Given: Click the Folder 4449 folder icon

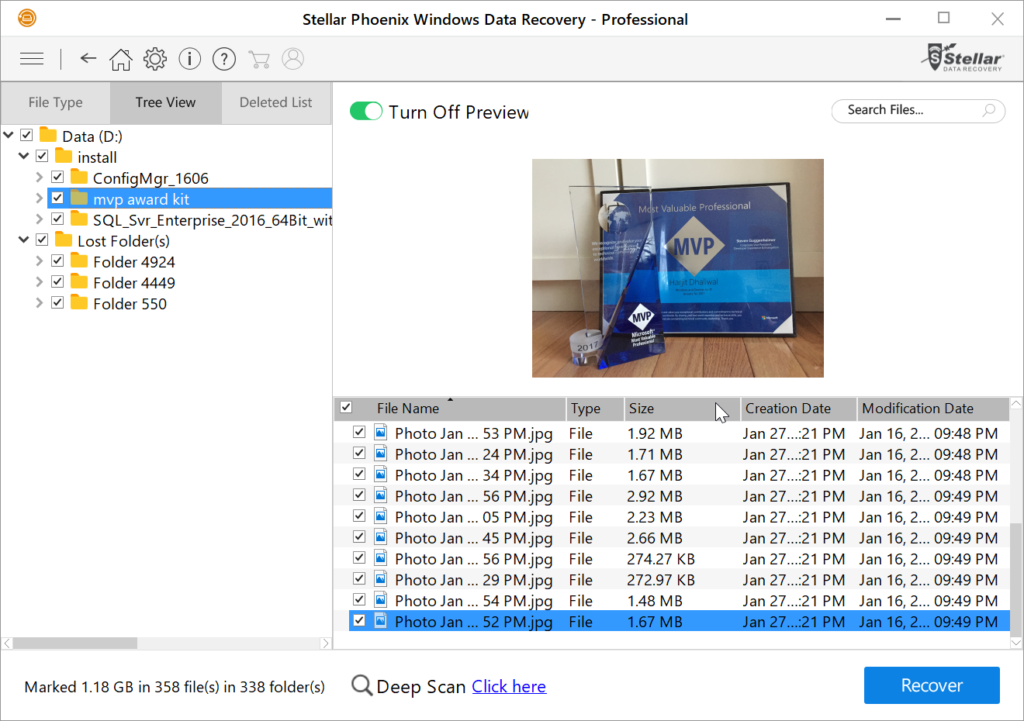Looking at the screenshot, I should click(79, 281).
